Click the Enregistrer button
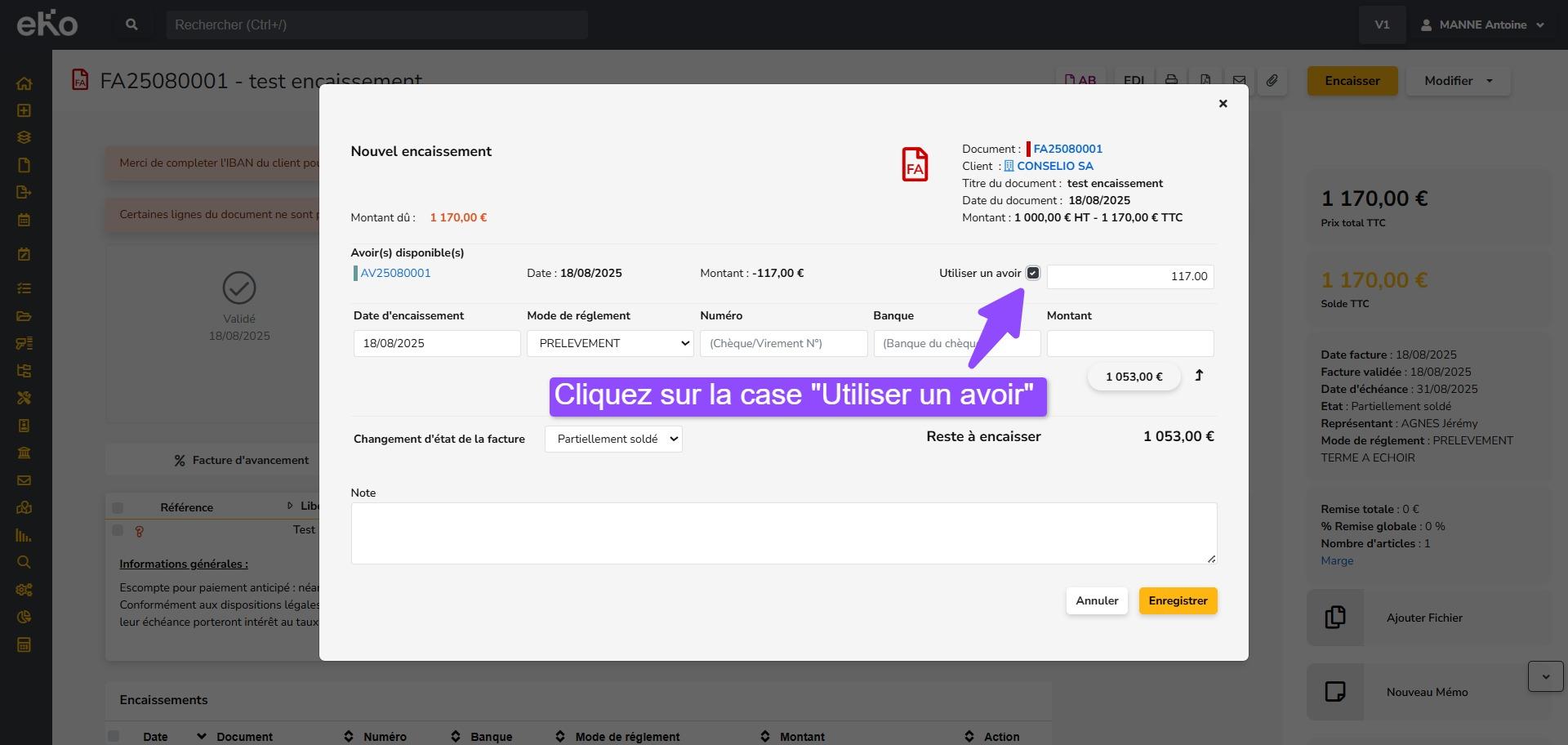The width and height of the screenshot is (1568, 745). coord(1178,600)
